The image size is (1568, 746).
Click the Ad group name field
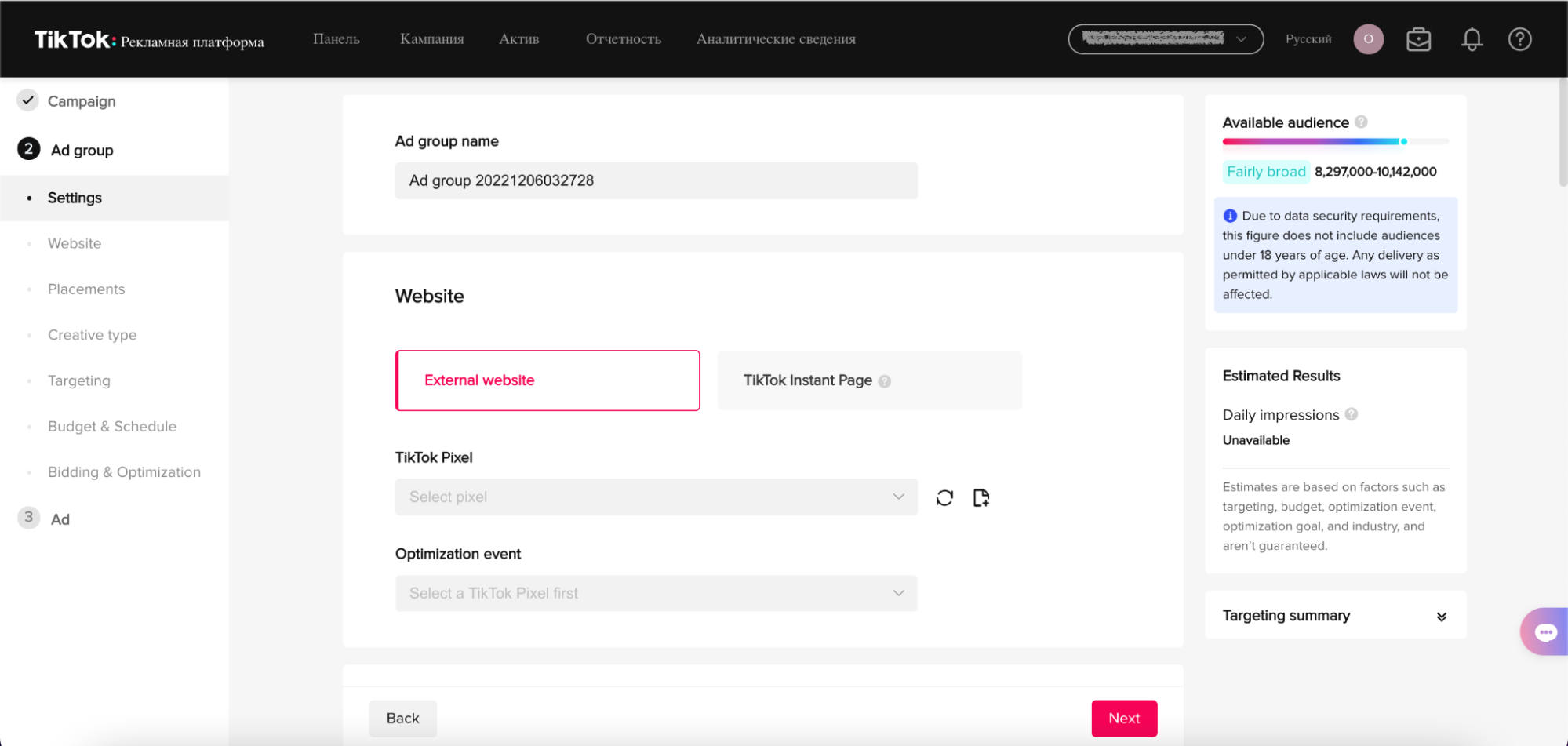click(656, 180)
